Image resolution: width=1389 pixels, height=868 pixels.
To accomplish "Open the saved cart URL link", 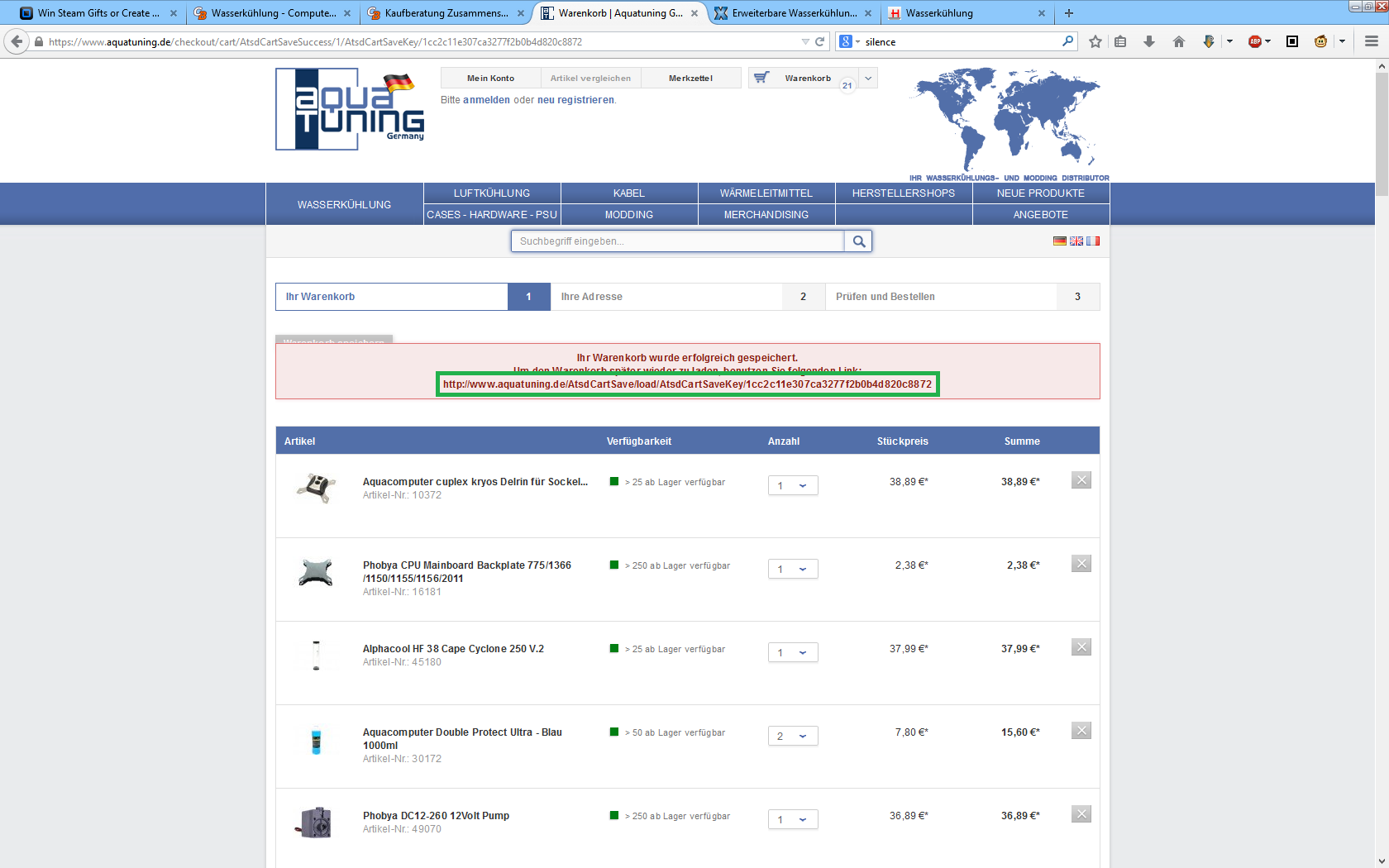I will [687, 384].
